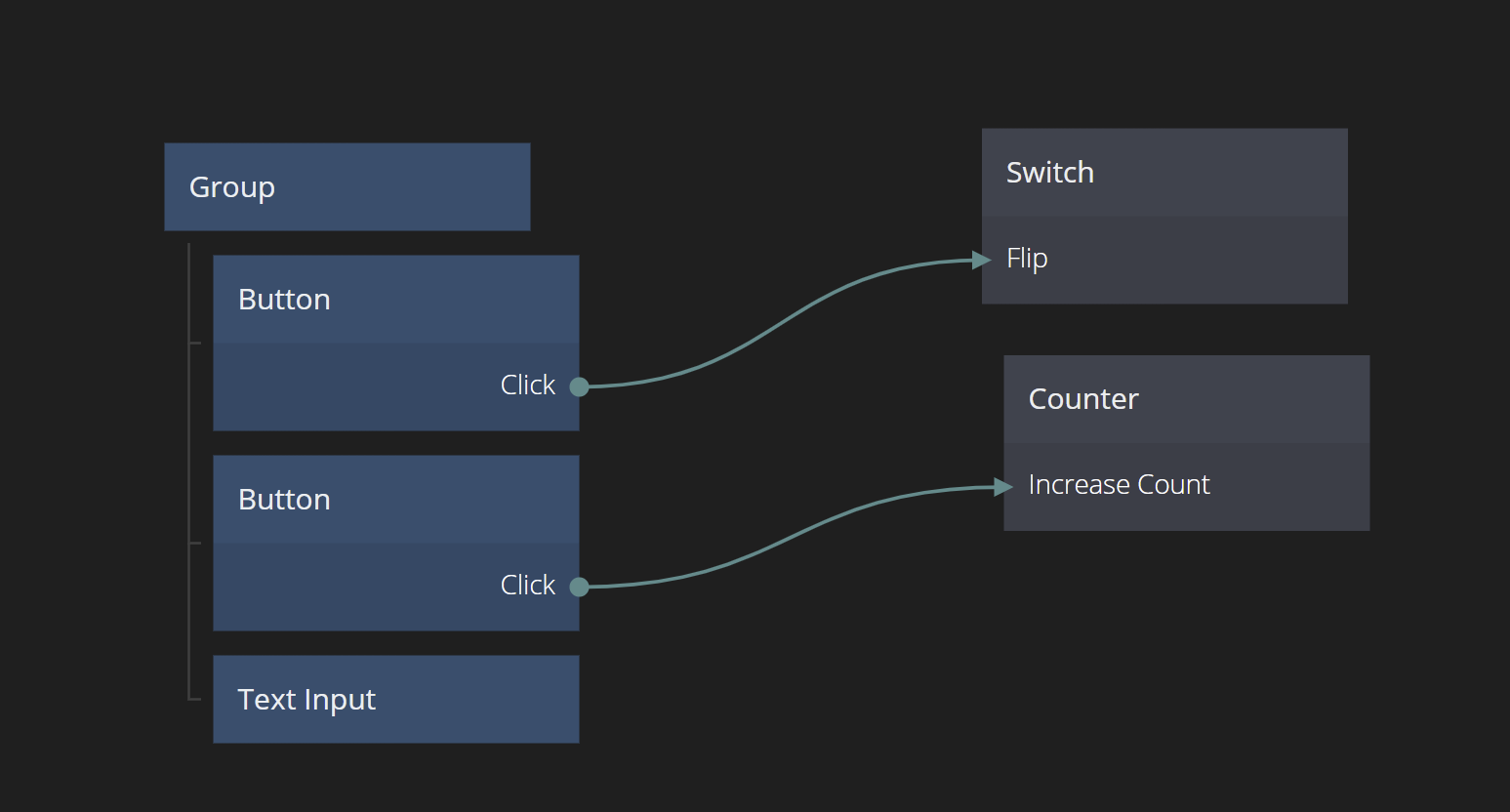The image size is (1510, 812).
Task: Select the connection wire leading to Flip
Action: point(781,321)
